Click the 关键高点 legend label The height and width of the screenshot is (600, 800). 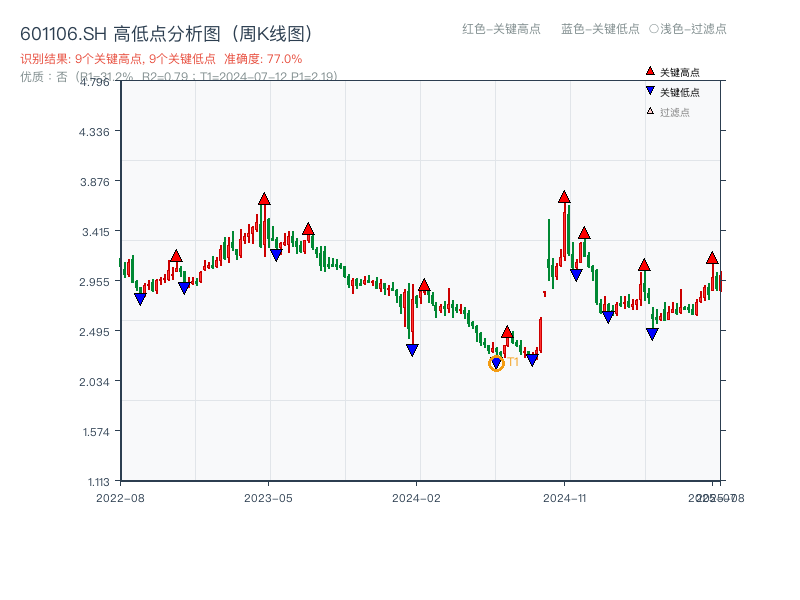tap(680, 72)
